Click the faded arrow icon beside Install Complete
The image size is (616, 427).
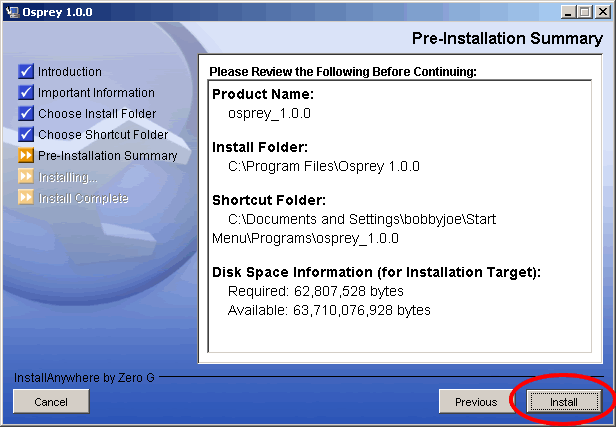(x=26, y=198)
